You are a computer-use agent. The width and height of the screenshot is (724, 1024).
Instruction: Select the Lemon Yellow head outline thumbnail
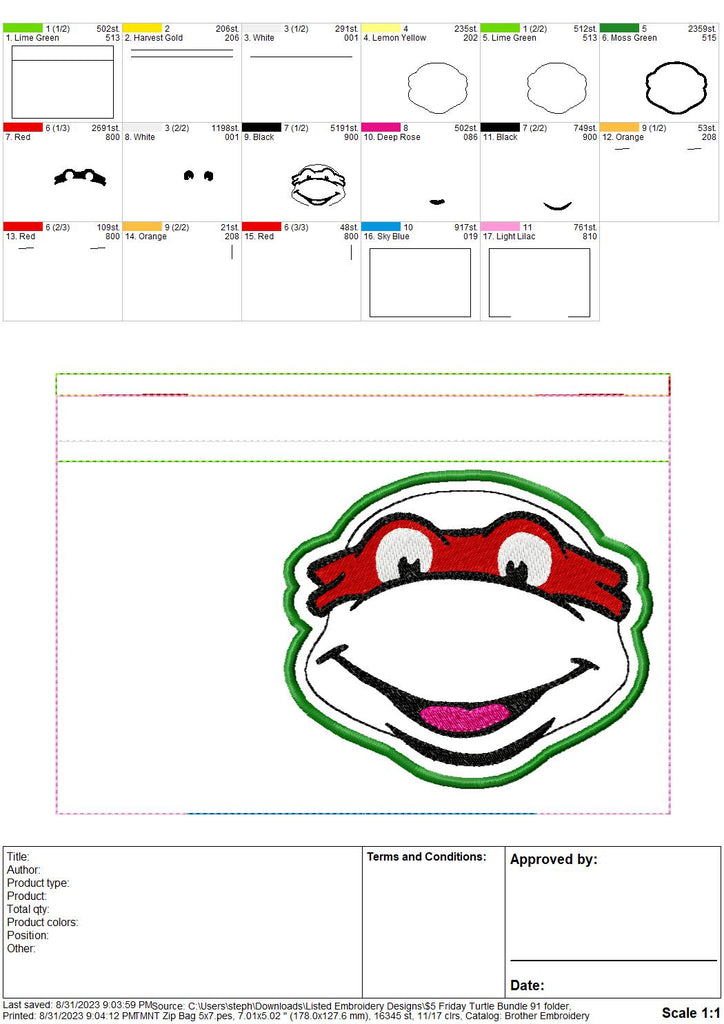coord(437,88)
